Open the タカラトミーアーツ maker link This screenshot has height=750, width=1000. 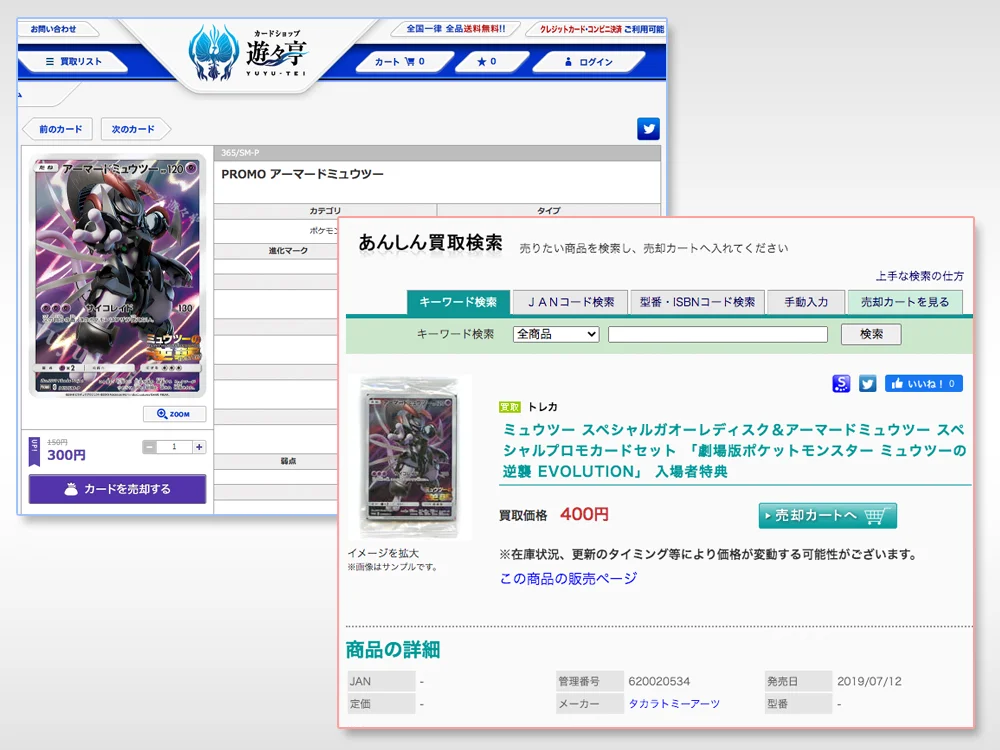[x=674, y=703]
